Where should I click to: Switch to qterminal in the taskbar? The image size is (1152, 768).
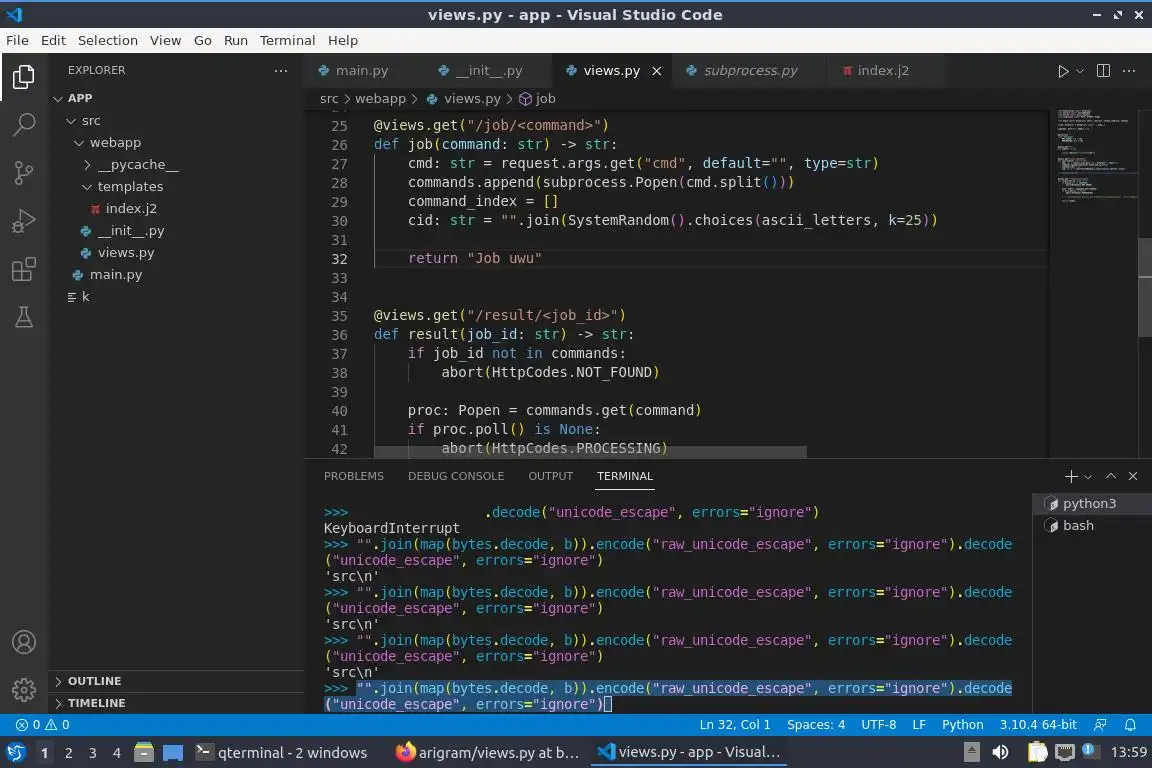click(281, 753)
